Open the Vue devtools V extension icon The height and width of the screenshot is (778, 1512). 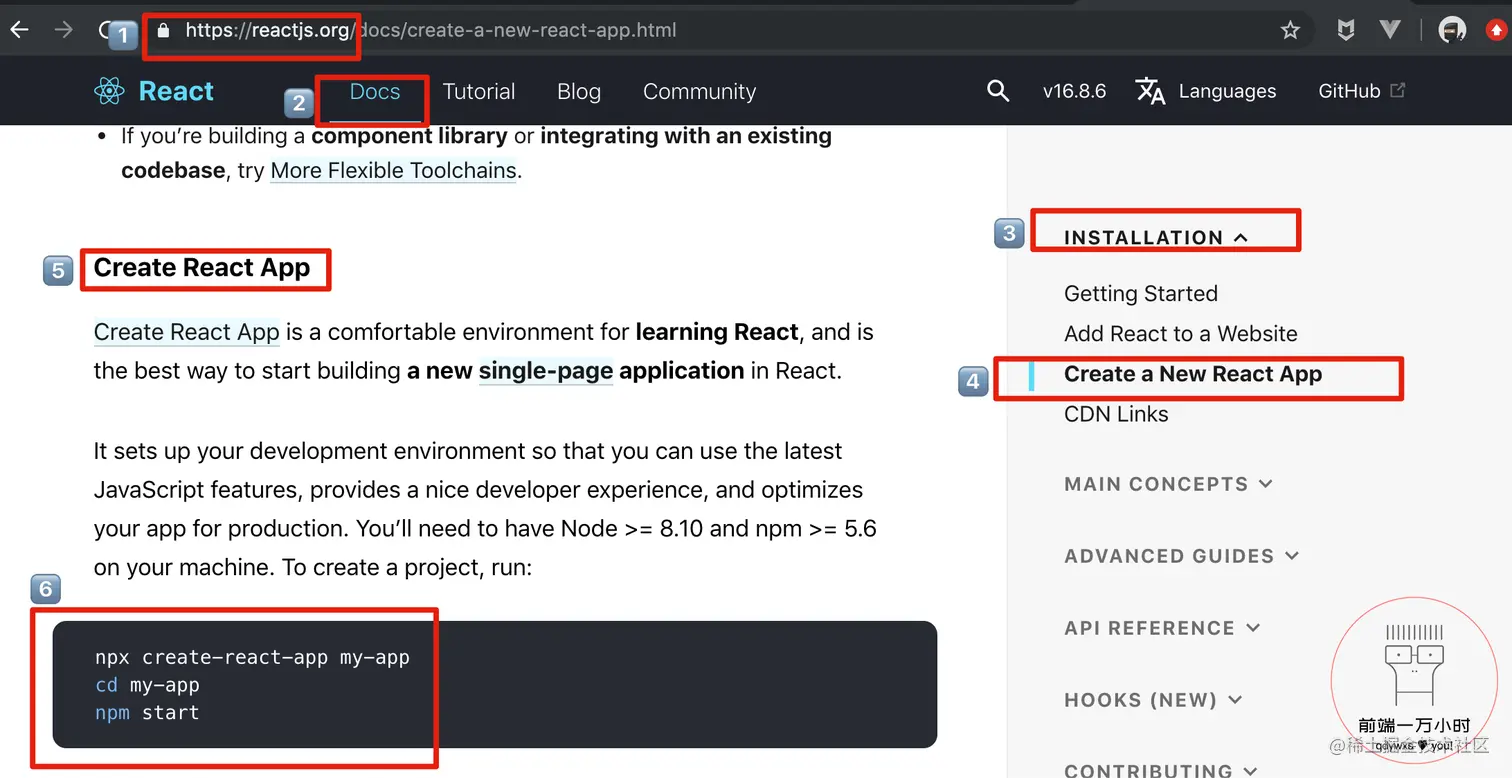coord(1389,30)
